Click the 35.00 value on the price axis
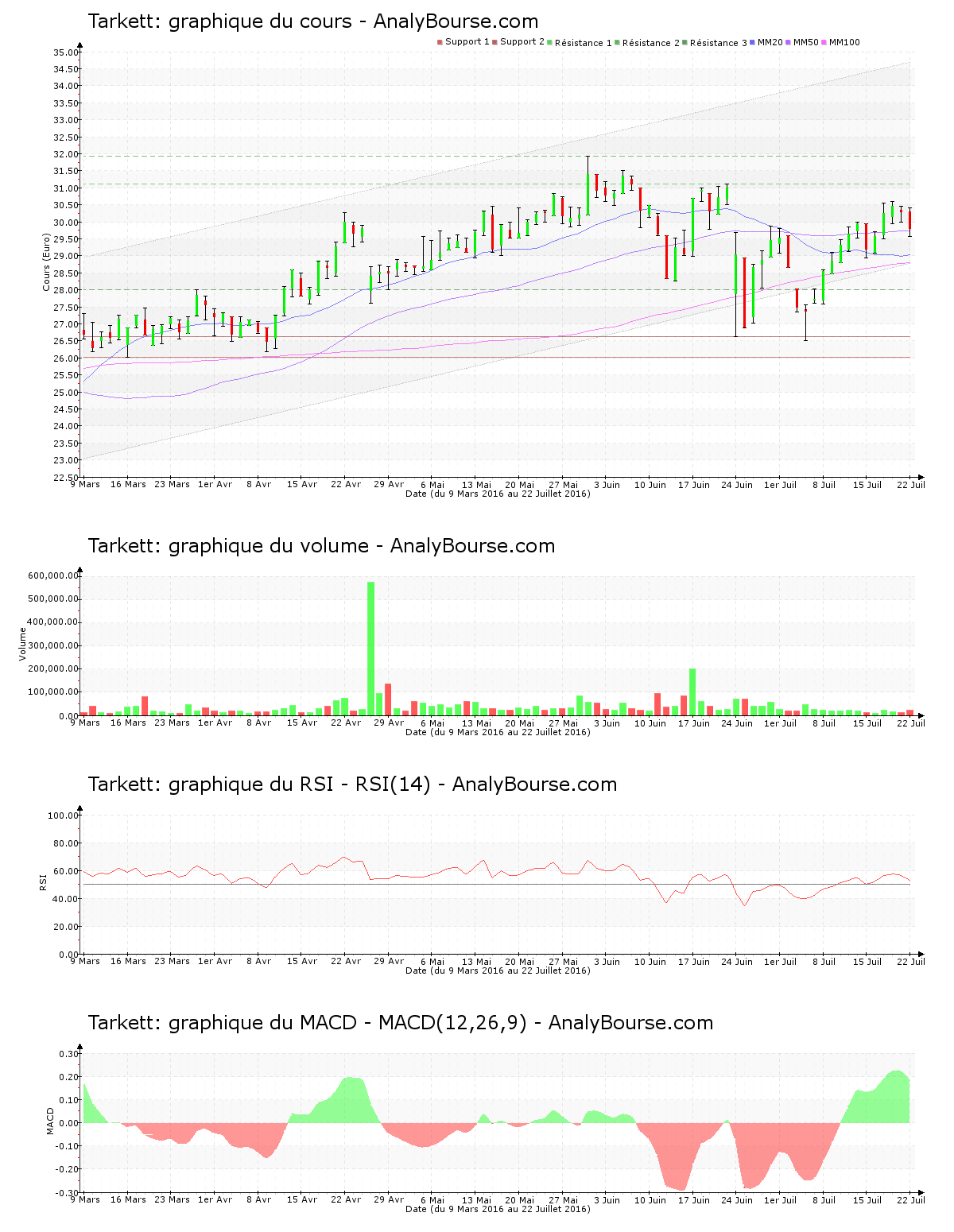 (x=66, y=52)
